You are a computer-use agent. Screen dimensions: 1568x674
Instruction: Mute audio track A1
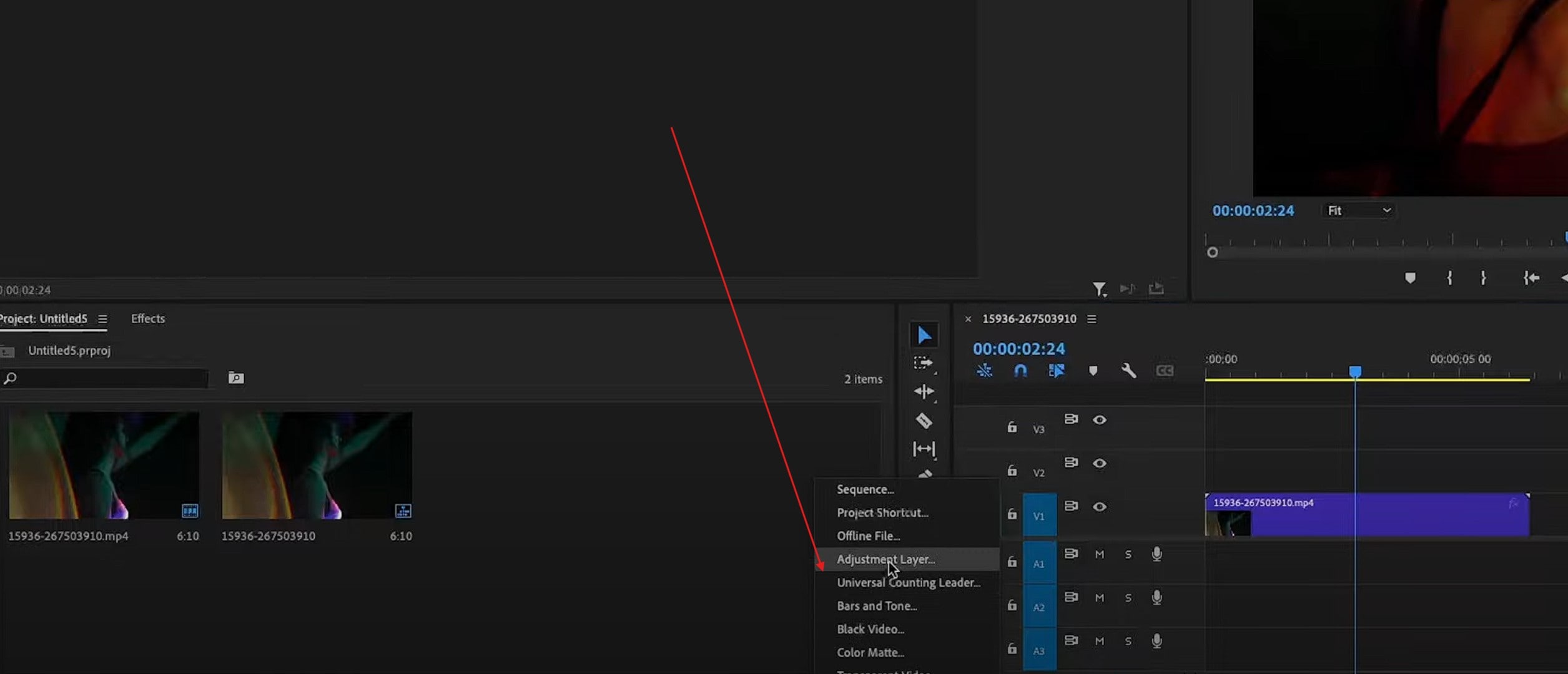(x=1099, y=554)
